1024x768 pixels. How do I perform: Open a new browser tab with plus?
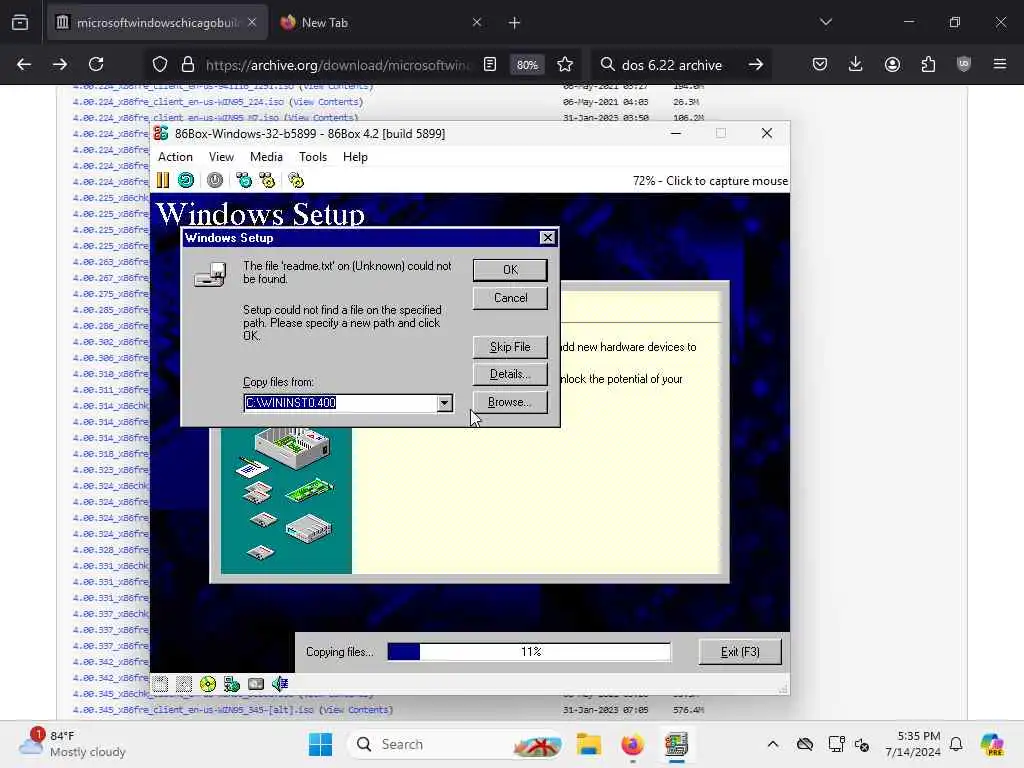tap(515, 23)
